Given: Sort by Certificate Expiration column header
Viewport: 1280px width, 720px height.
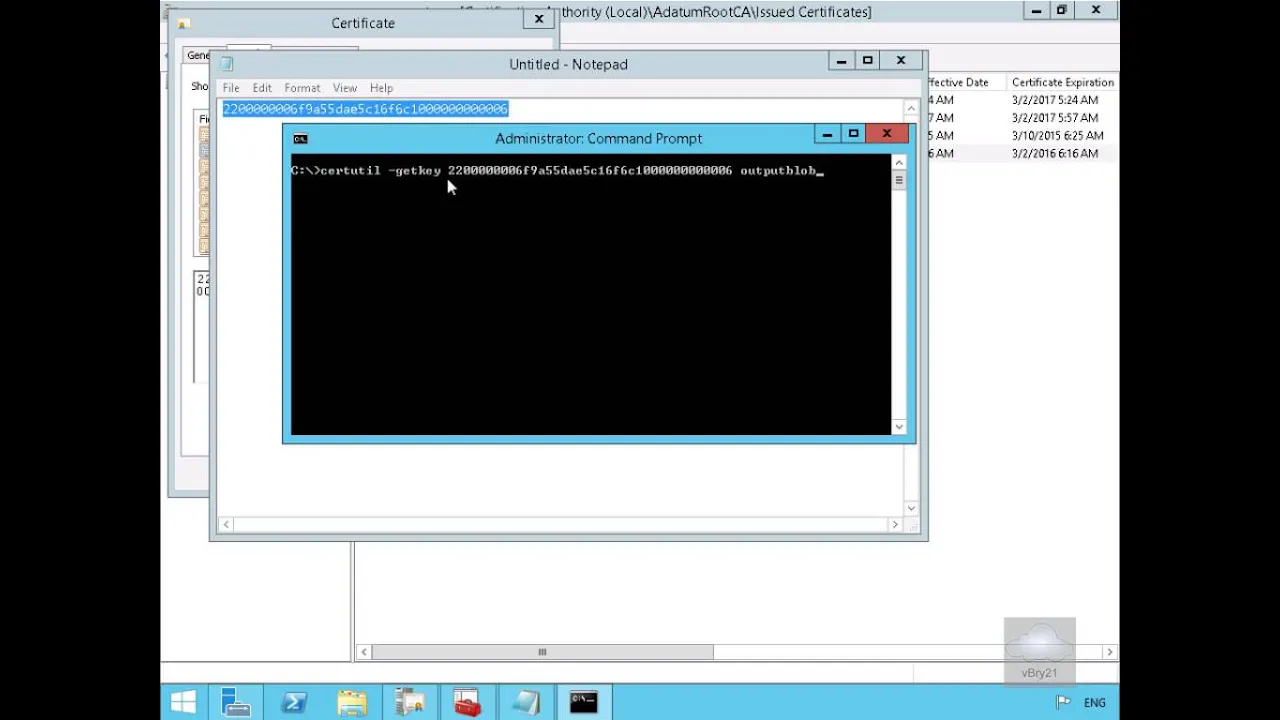Looking at the screenshot, I should pos(1062,82).
